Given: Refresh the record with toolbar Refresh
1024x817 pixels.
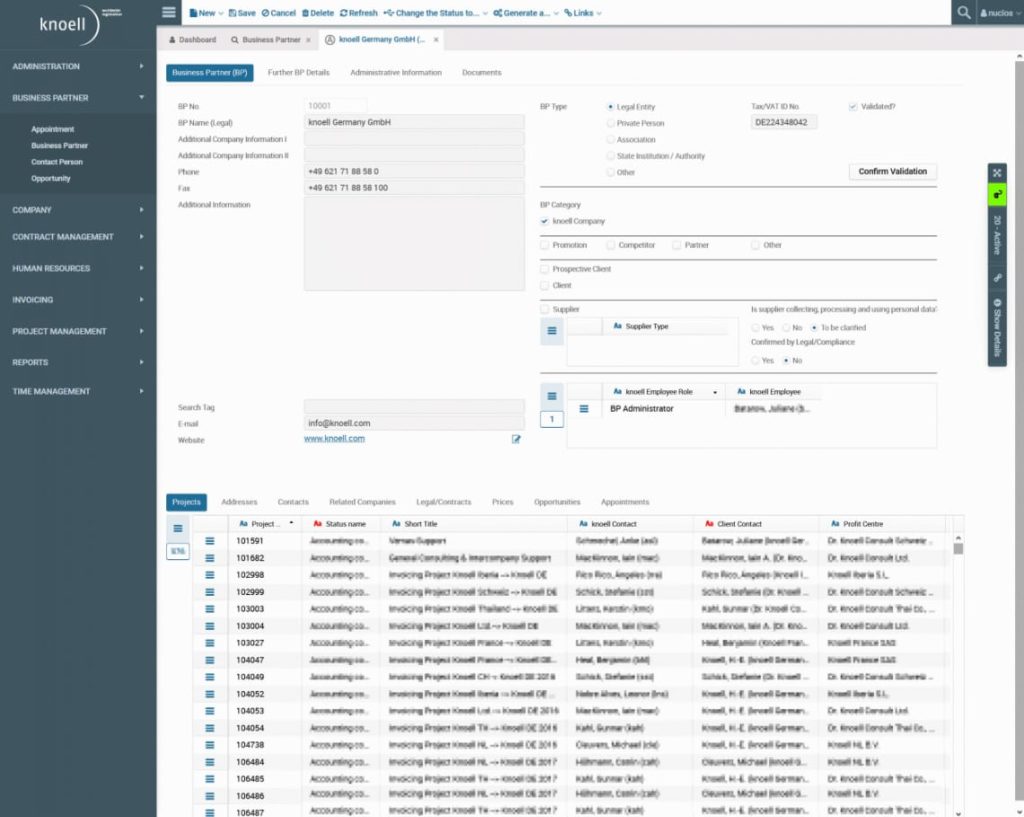Looking at the screenshot, I should pos(359,13).
